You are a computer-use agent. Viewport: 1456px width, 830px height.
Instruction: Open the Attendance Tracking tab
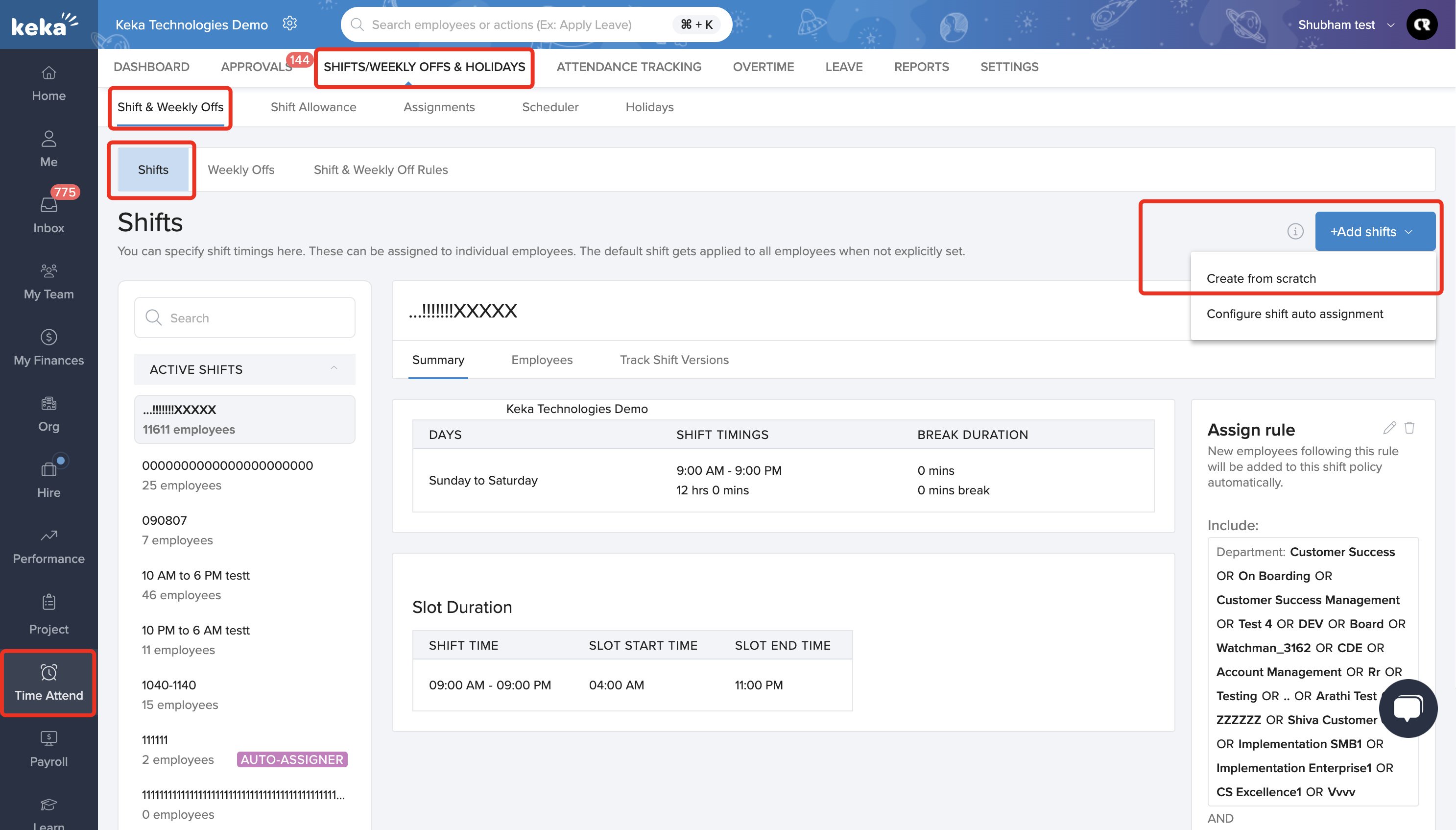coord(628,67)
